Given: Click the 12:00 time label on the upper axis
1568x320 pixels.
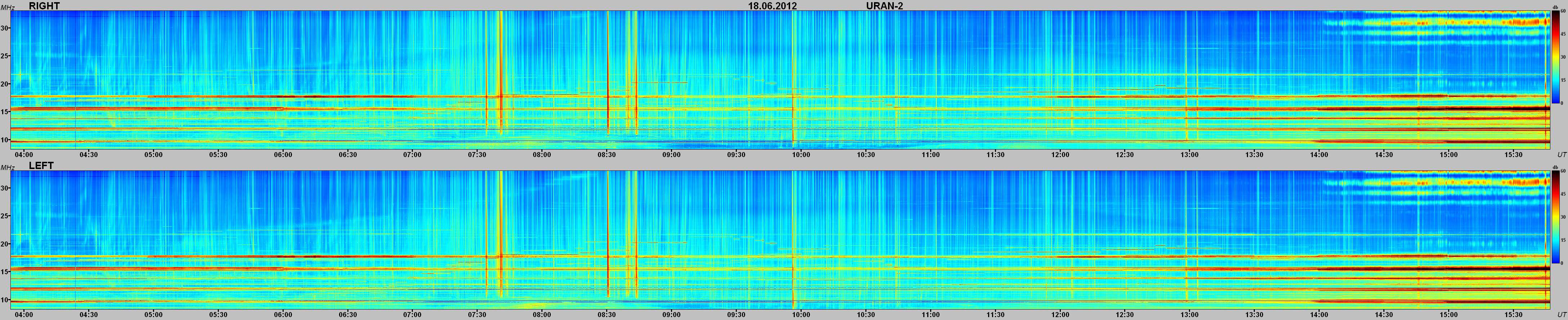Looking at the screenshot, I should point(1060,155).
